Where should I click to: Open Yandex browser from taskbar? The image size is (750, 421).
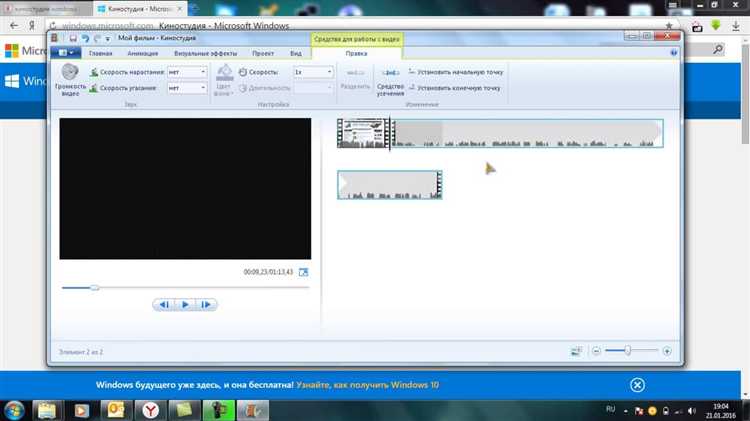(x=150, y=410)
